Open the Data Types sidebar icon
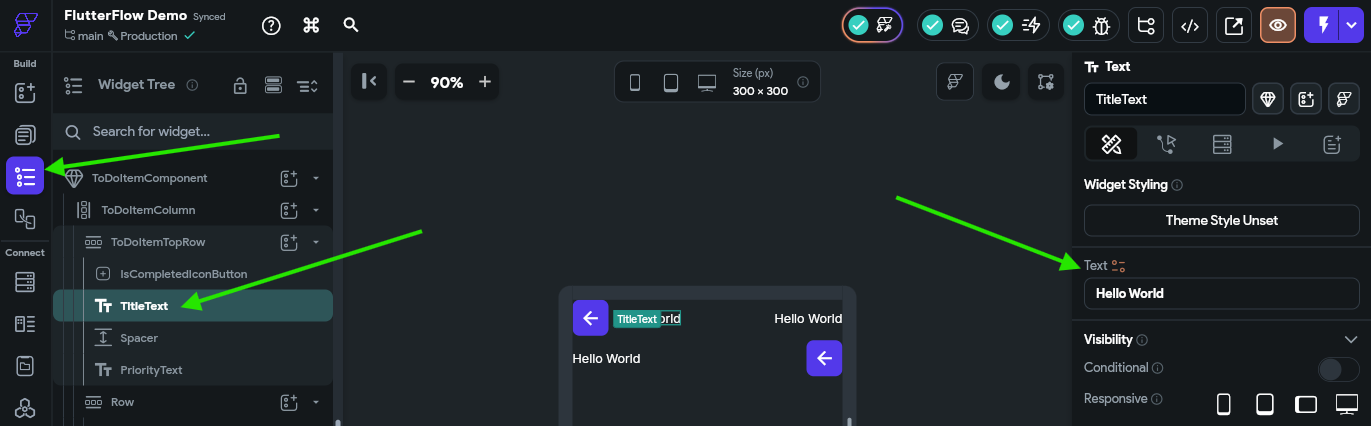The height and width of the screenshot is (426, 1371). click(25, 324)
